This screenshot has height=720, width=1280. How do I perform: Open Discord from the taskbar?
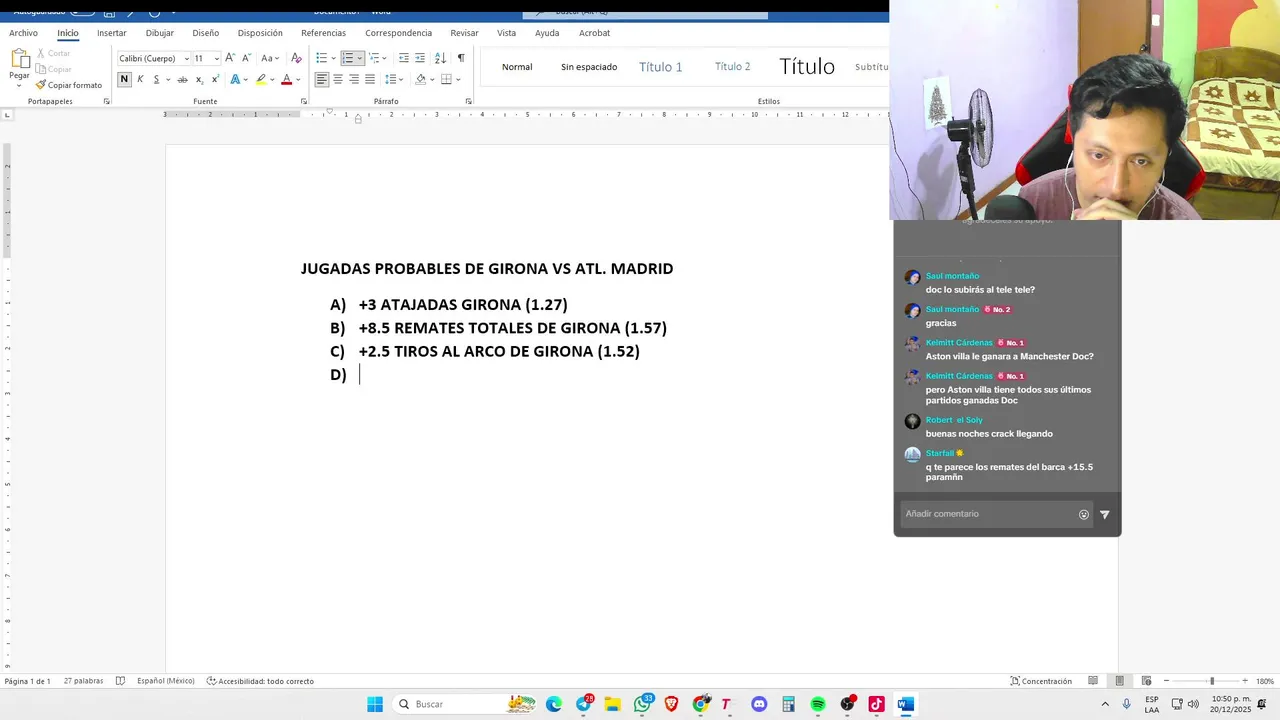click(759, 704)
